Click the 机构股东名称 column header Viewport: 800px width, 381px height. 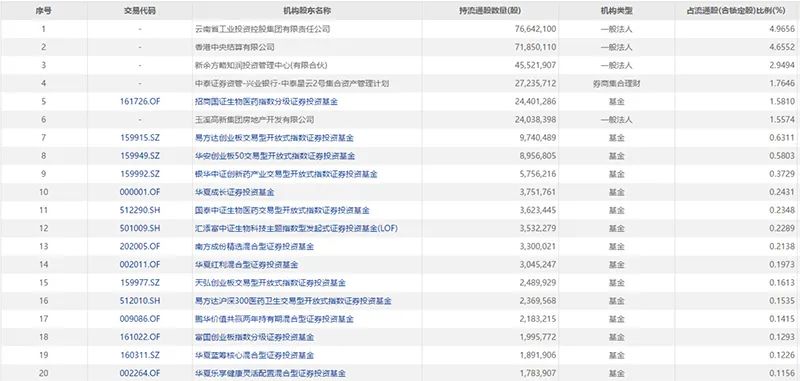point(307,11)
